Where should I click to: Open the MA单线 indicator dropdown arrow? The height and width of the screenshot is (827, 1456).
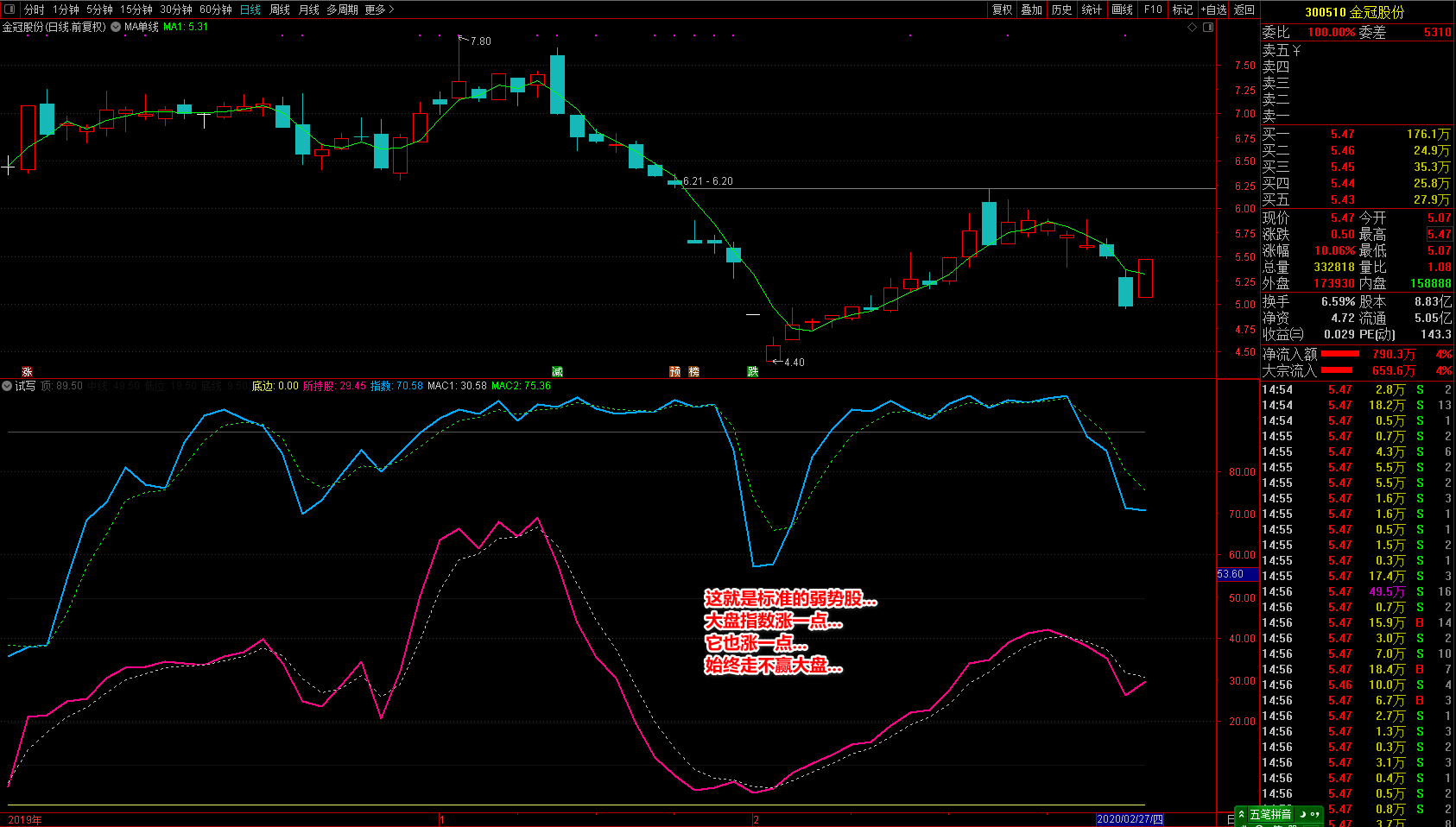click(116, 27)
